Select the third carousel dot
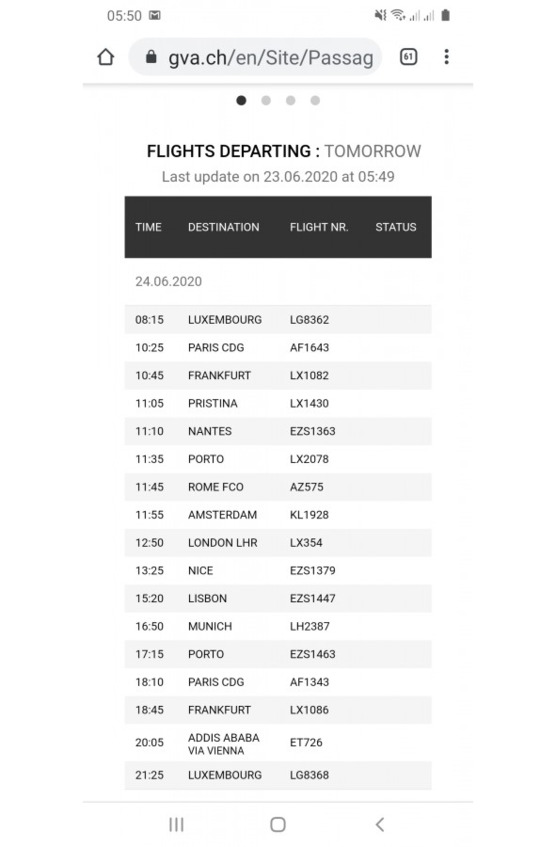The image size is (556, 847). point(291,100)
